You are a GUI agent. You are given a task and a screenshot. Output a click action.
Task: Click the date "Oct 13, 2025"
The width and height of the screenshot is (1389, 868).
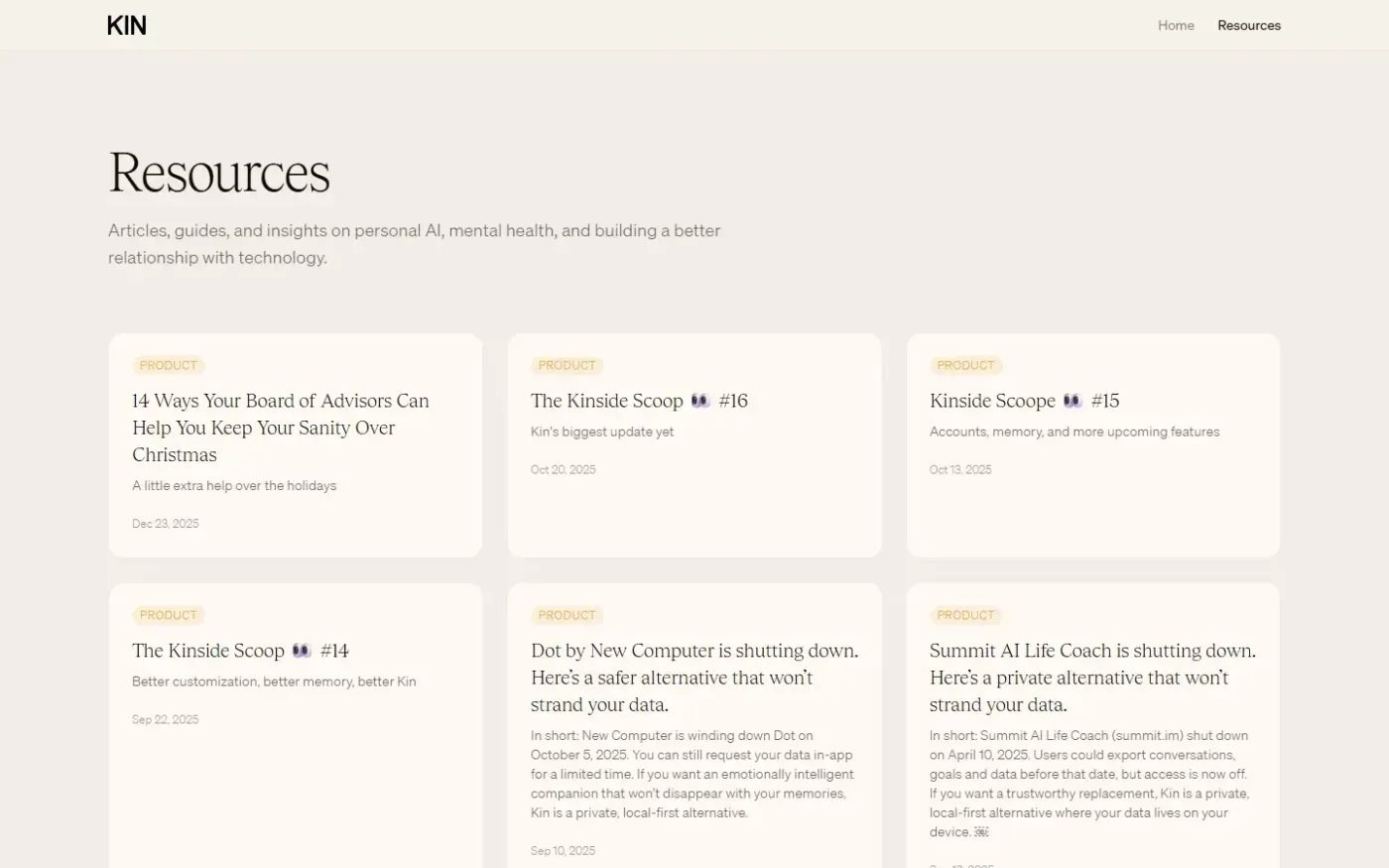point(960,470)
